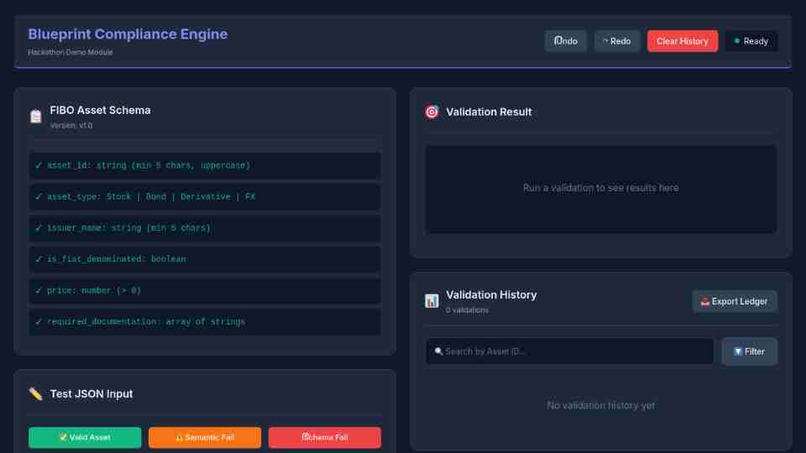This screenshot has height=453, width=806.
Task: Click the Blueprint Compliance Engine title
Action: pyautogui.click(x=127, y=34)
